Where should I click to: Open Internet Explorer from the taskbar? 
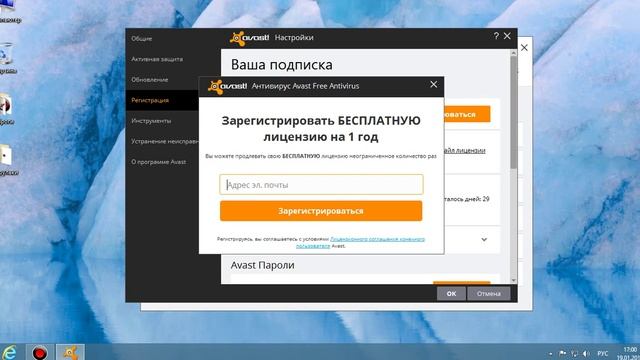pyautogui.click(x=10, y=353)
